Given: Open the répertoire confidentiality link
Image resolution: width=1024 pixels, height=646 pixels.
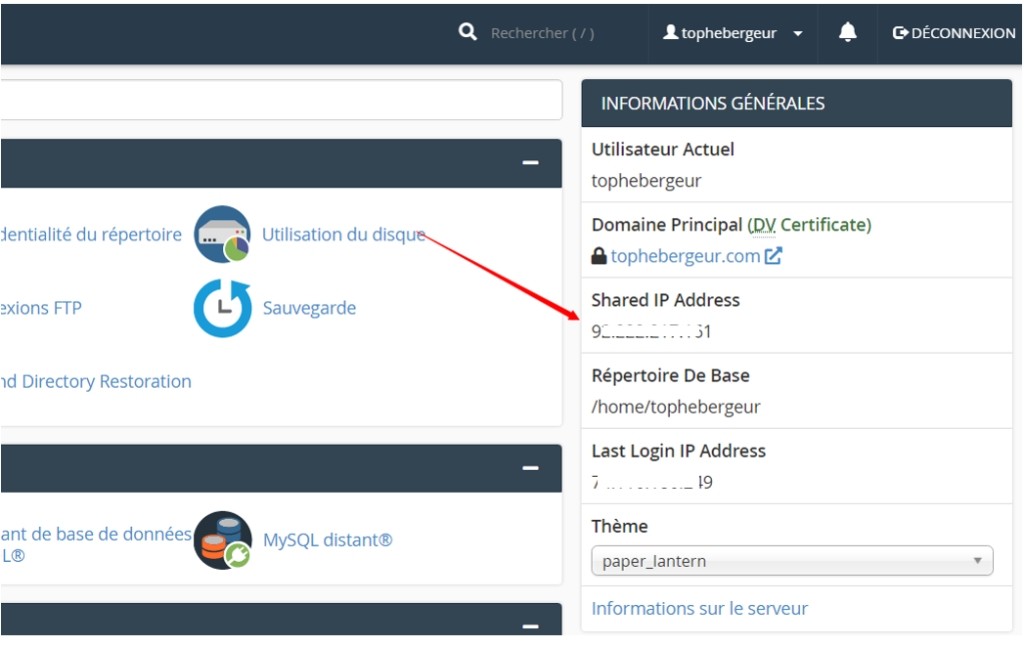Looking at the screenshot, I should (x=91, y=234).
